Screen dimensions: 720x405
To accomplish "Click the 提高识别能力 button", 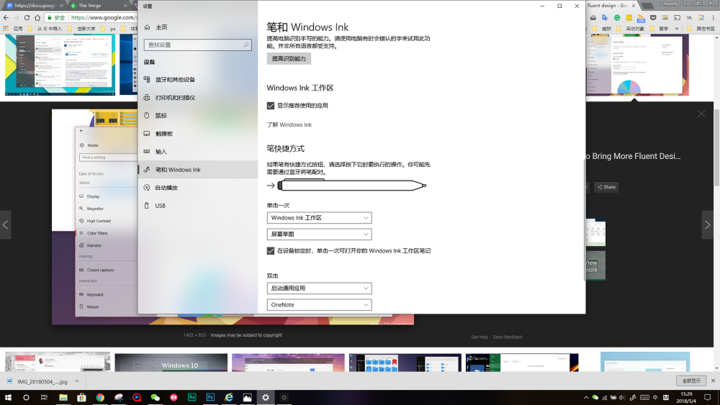I will pos(289,59).
